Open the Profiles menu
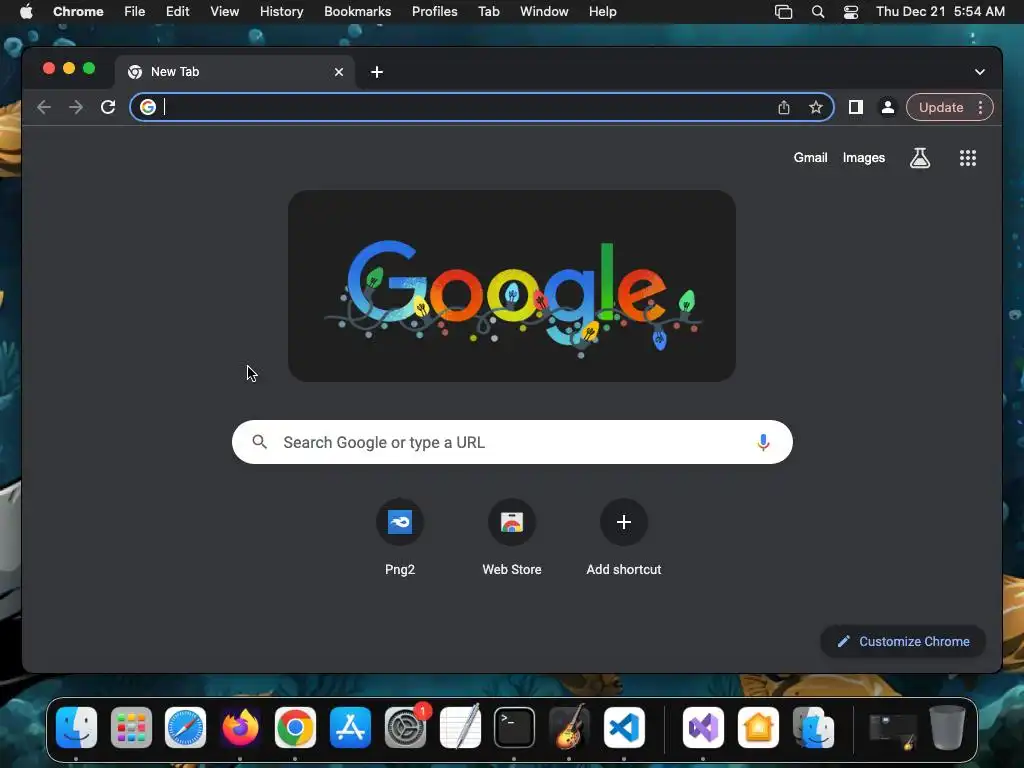The height and width of the screenshot is (768, 1024). (x=434, y=12)
